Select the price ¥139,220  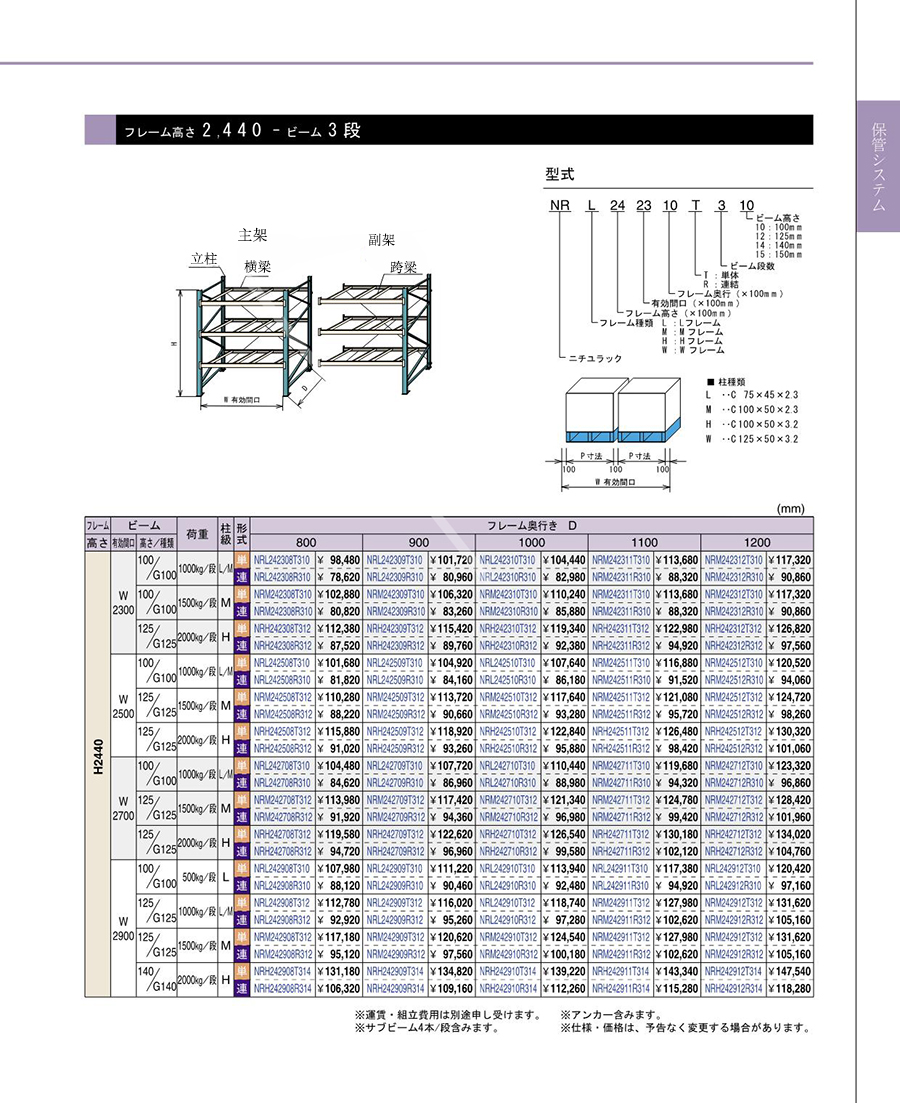[564, 971]
